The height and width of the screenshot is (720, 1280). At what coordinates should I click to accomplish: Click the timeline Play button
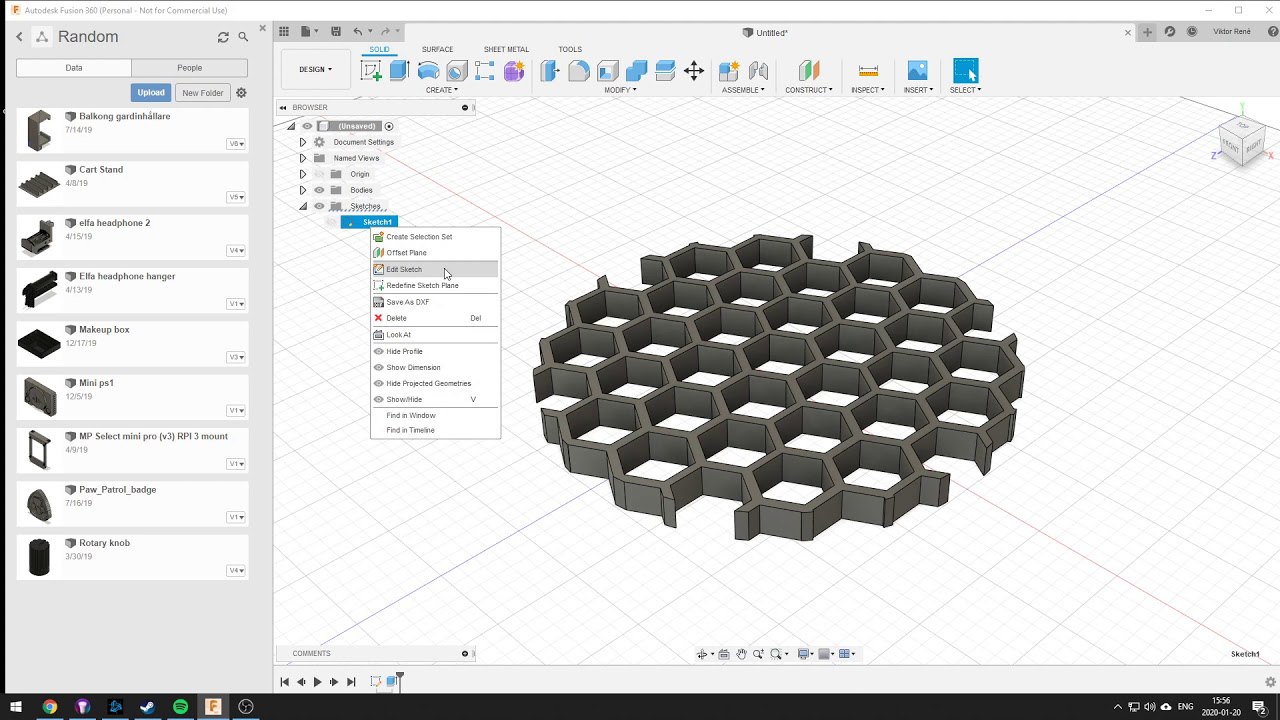click(318, 681)
